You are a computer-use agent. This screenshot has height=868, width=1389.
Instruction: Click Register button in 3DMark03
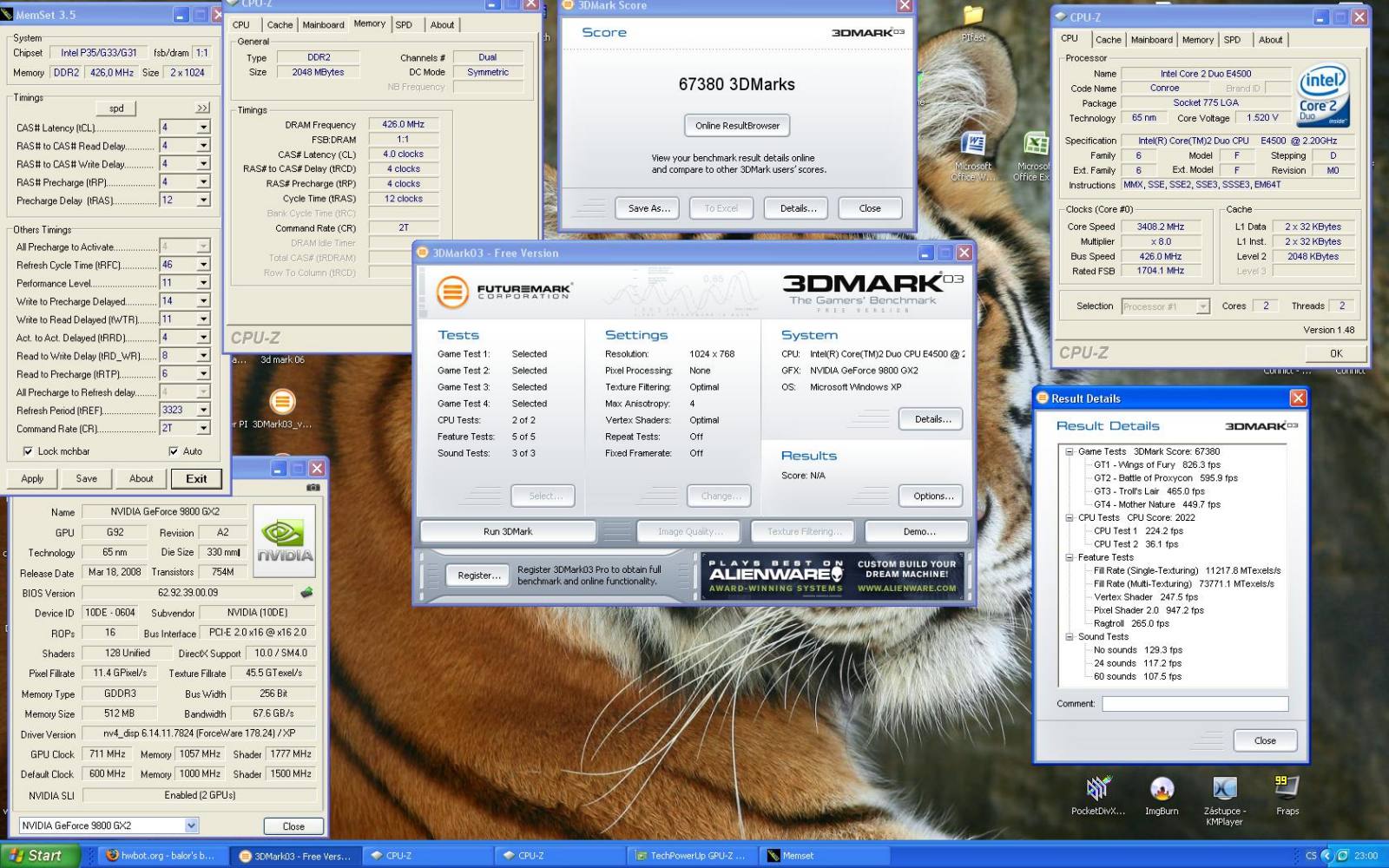point(478,575)
